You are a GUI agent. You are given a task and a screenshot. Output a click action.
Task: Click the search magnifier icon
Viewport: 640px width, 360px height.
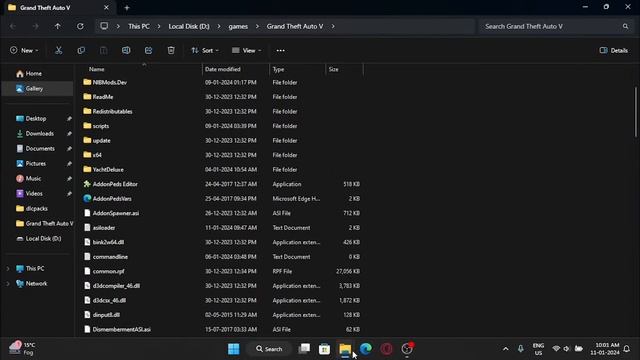point(625,26)
